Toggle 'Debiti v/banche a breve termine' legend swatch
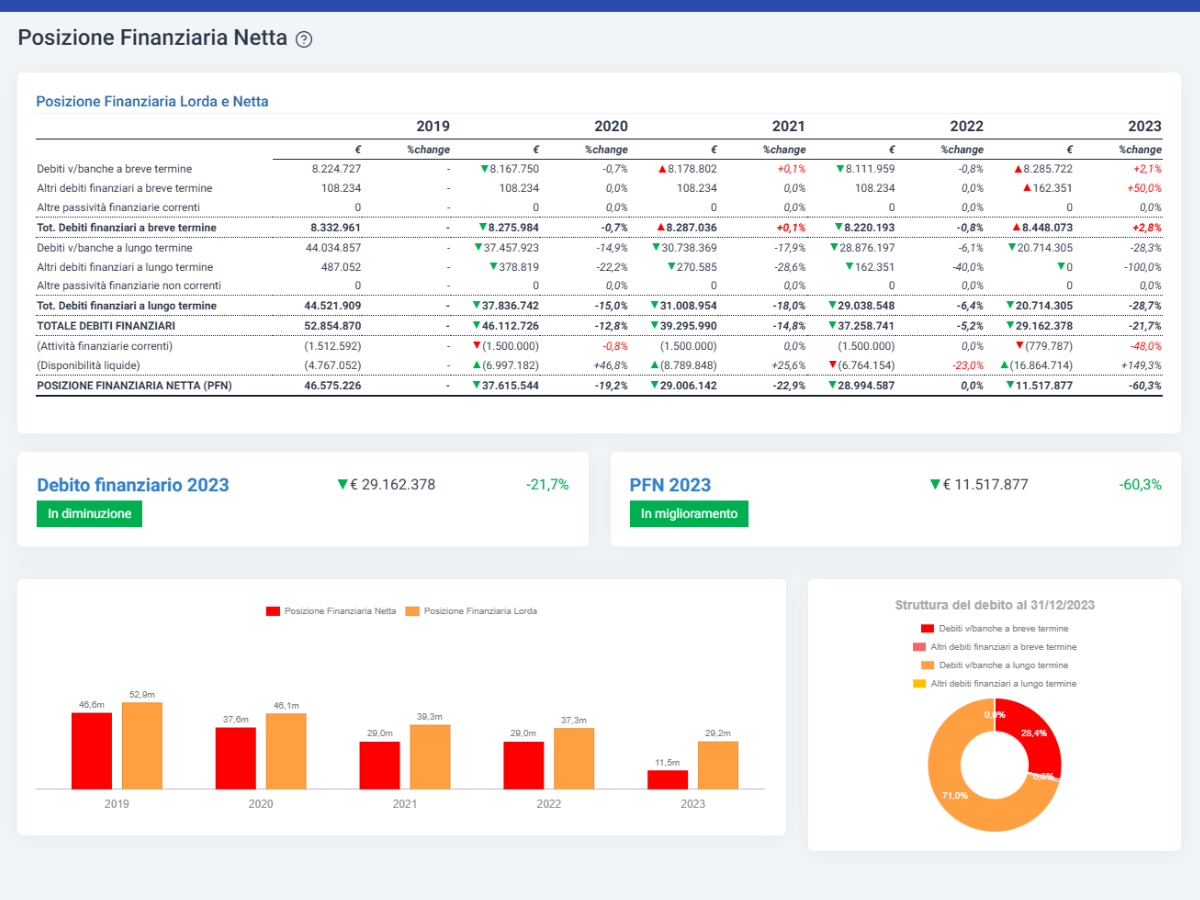 (x=927, y=629)
